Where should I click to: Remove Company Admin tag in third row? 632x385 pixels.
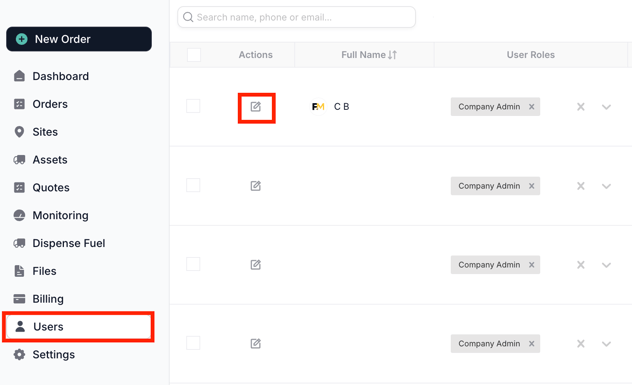(532, 265)
